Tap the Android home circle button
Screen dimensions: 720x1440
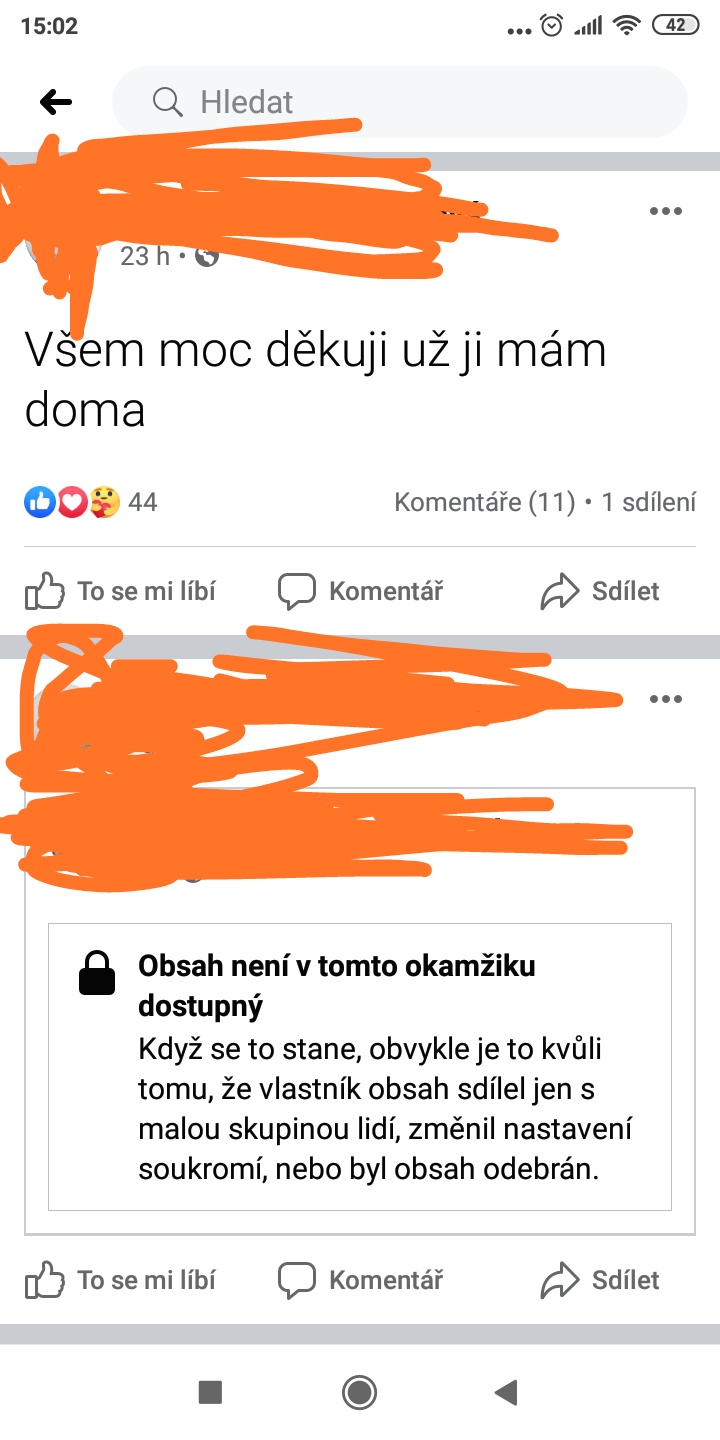pos(359,1392)
